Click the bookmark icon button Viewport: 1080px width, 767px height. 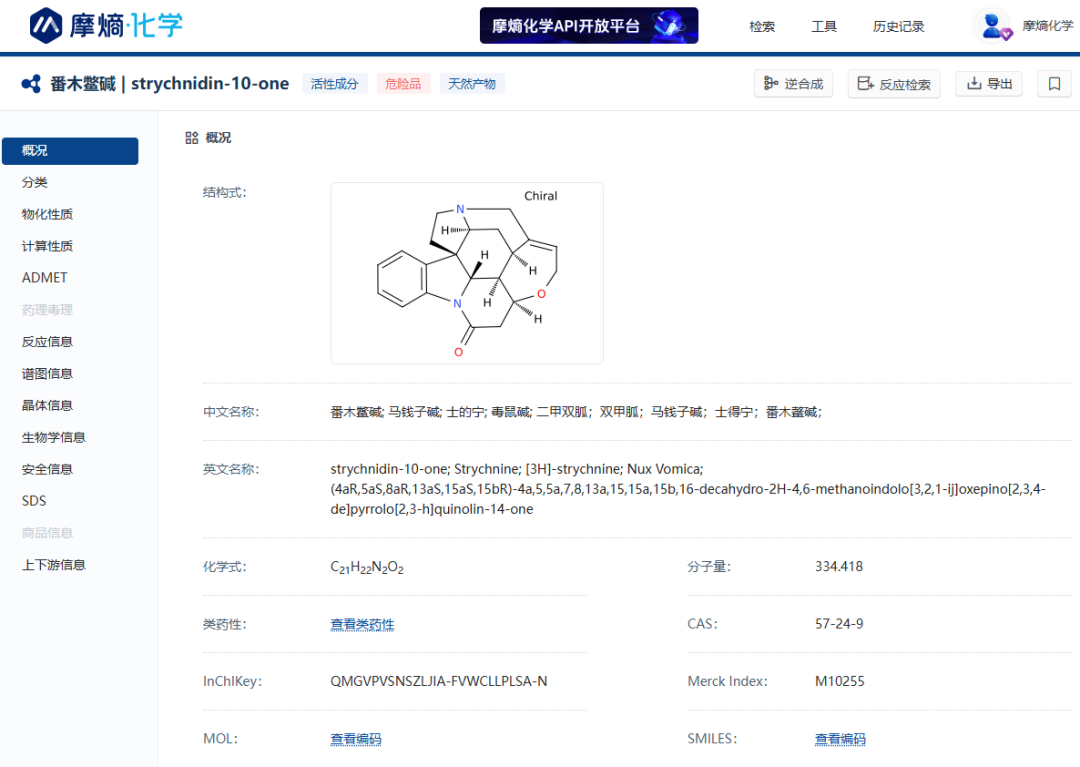coord(1054,84)
